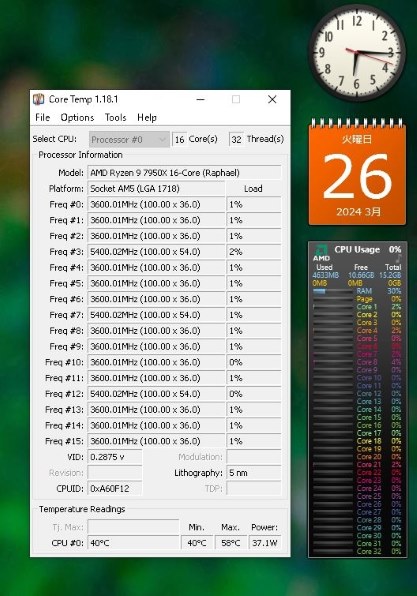Viewport: 417px width, 596px height.
Task: Click the 16 Core(s) count field
Action: pyautogui.click(x=179, y=139)
